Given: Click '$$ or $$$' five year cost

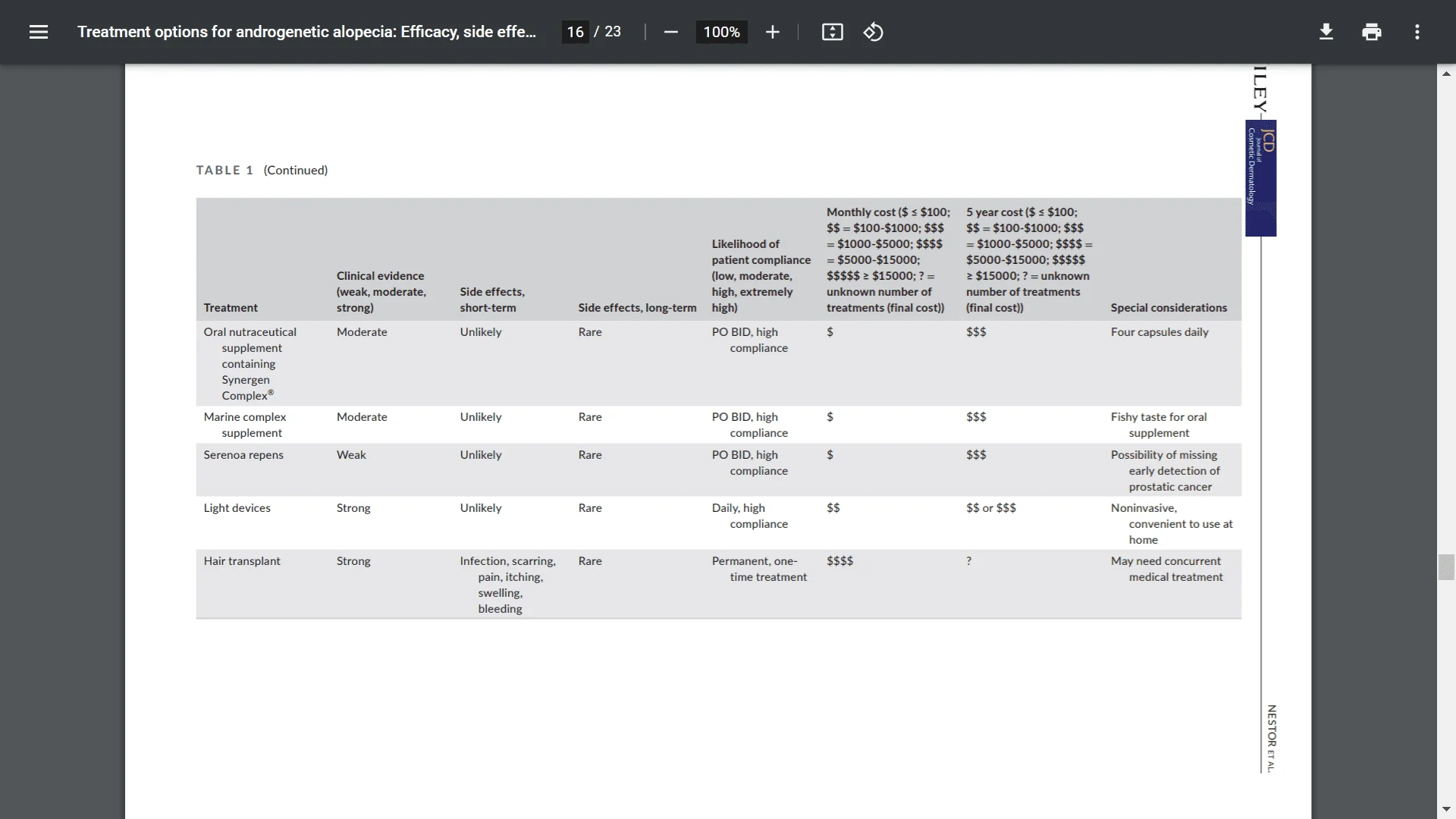Looking at the screenshot, I should (991, 507).
